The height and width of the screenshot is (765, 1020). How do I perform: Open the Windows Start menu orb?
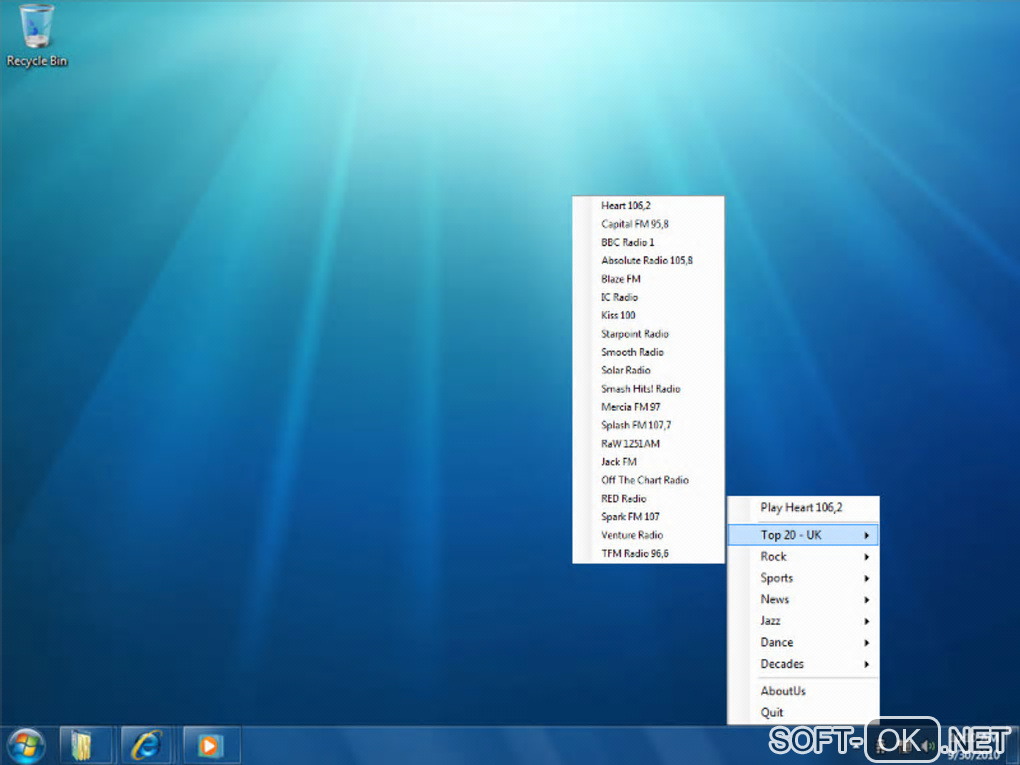(x=26, y=745)
